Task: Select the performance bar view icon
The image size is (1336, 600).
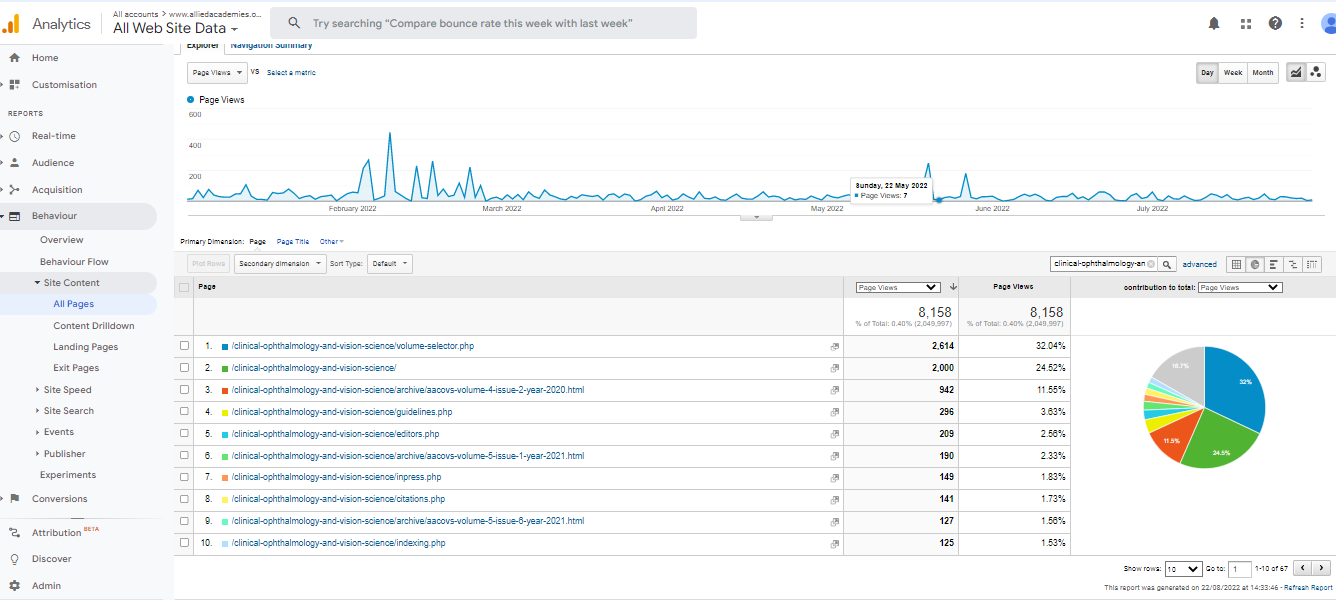Action: [x=1274, y=264]
